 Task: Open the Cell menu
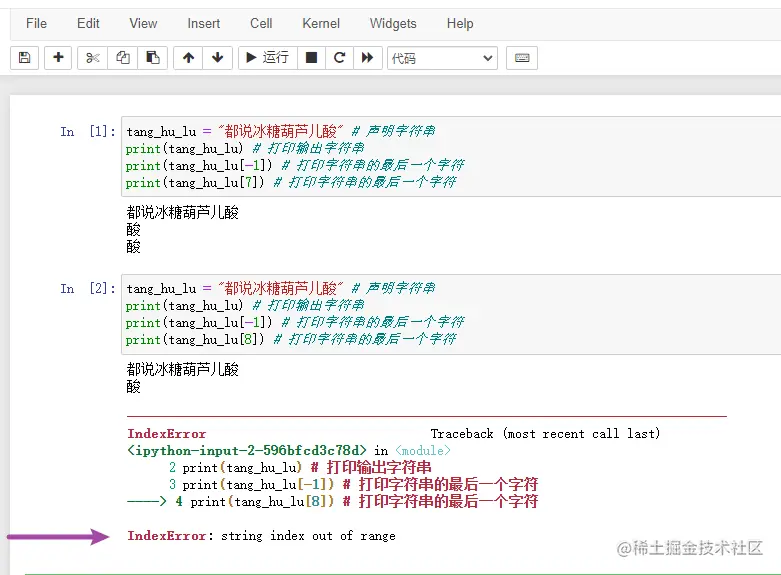coord(261,23)
